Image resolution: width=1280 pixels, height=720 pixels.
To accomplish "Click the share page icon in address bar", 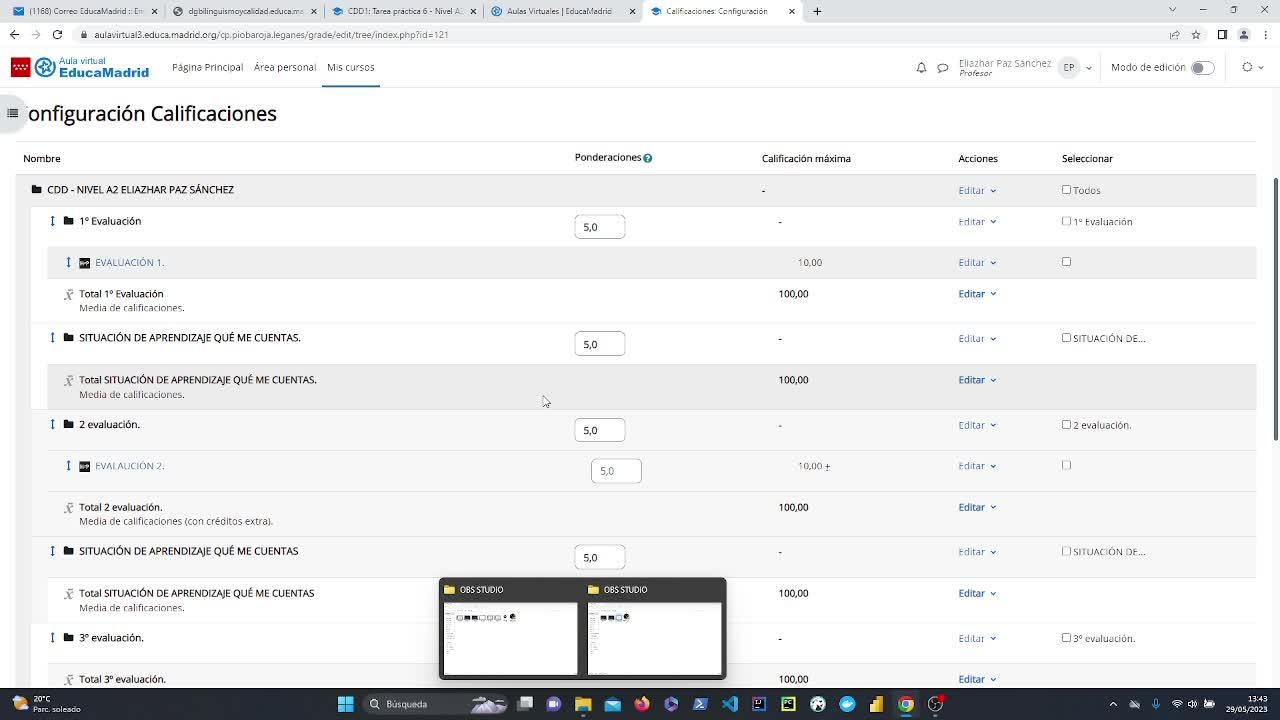I will click(1174, 34).
